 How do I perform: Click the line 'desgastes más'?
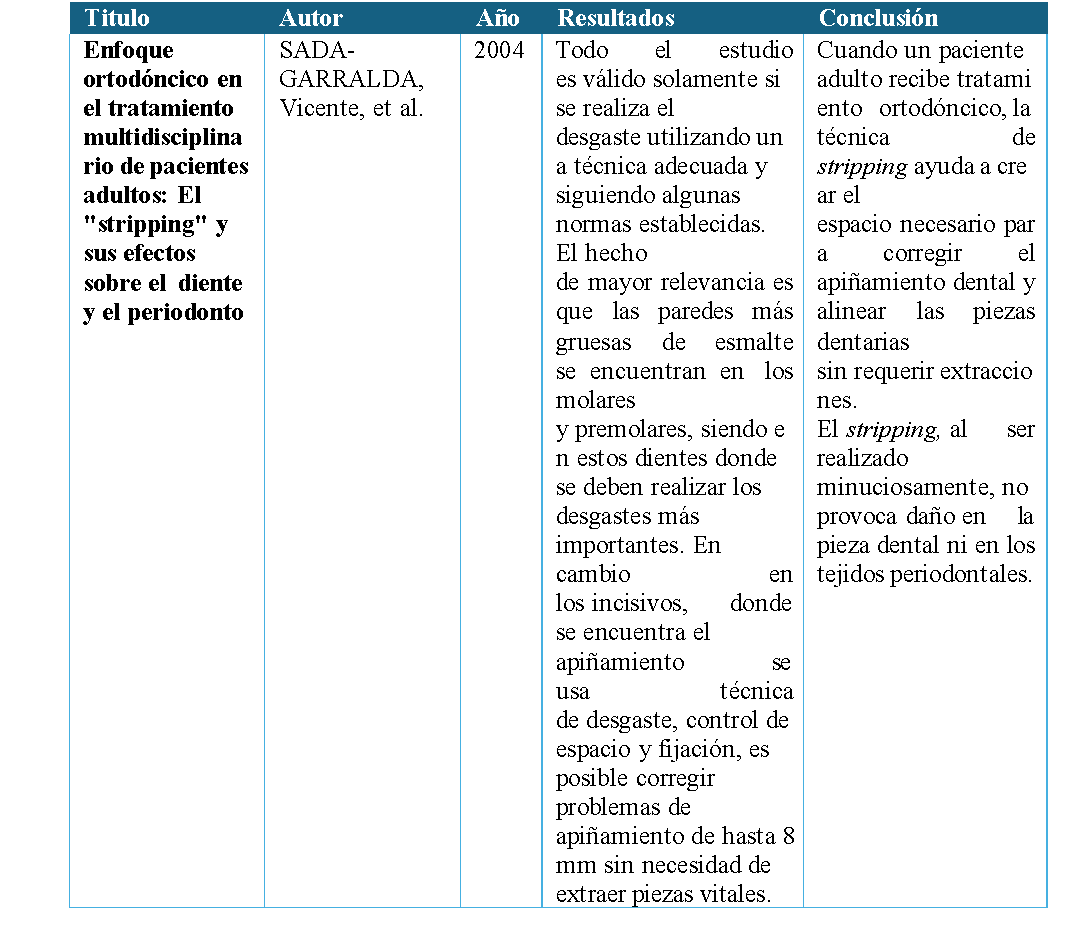[x=627, y=517]
